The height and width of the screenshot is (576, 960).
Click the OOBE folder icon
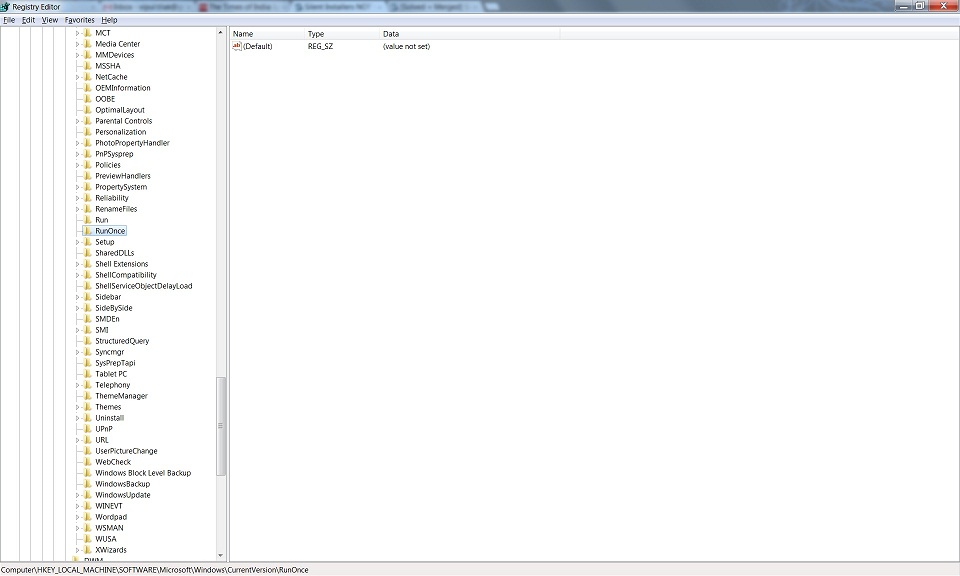pos(88,99)
